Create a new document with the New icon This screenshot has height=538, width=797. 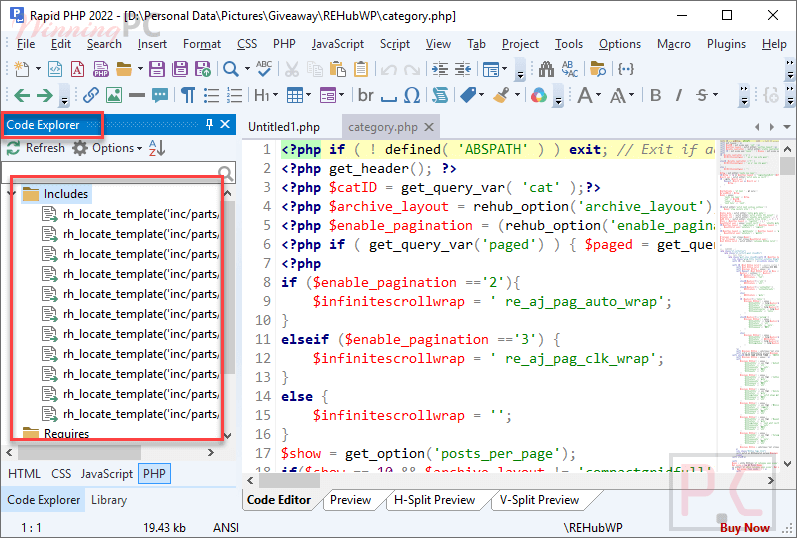tap(21, 69)
